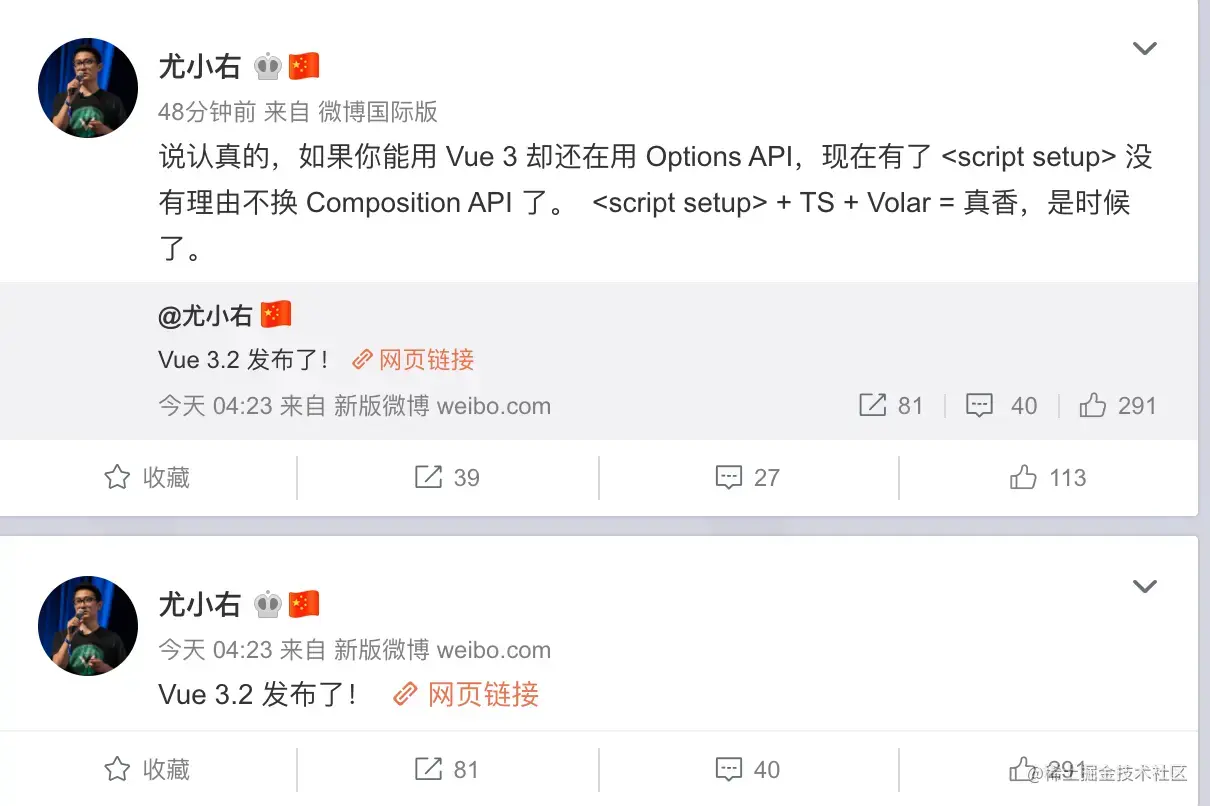
Task: Click repost icon showing 81 in quoted post
Action: click(872, 405)
